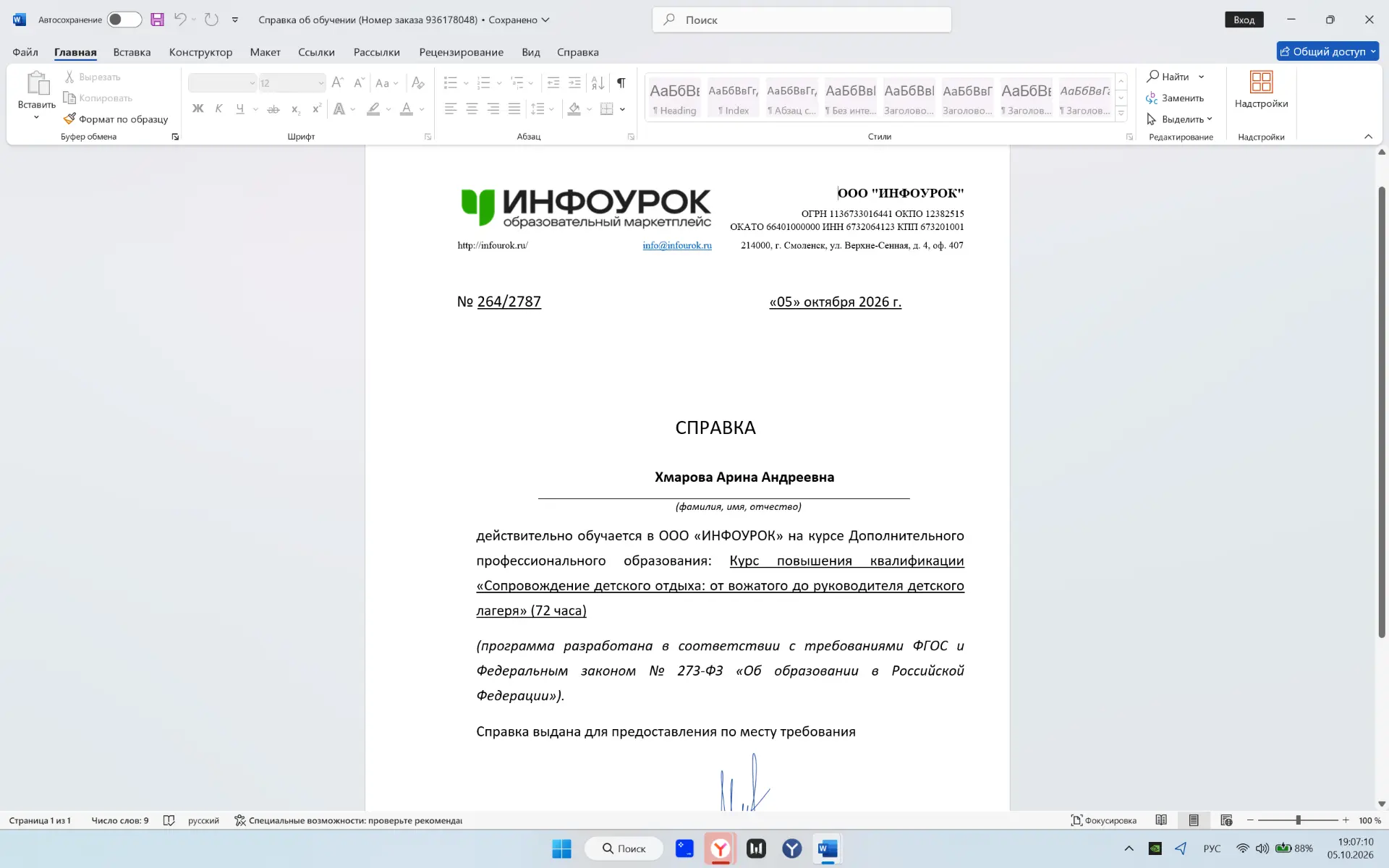Open the Шрифт dialog launcher
The width and height of the screenshot is (1389, 868).
pos(428,137)
